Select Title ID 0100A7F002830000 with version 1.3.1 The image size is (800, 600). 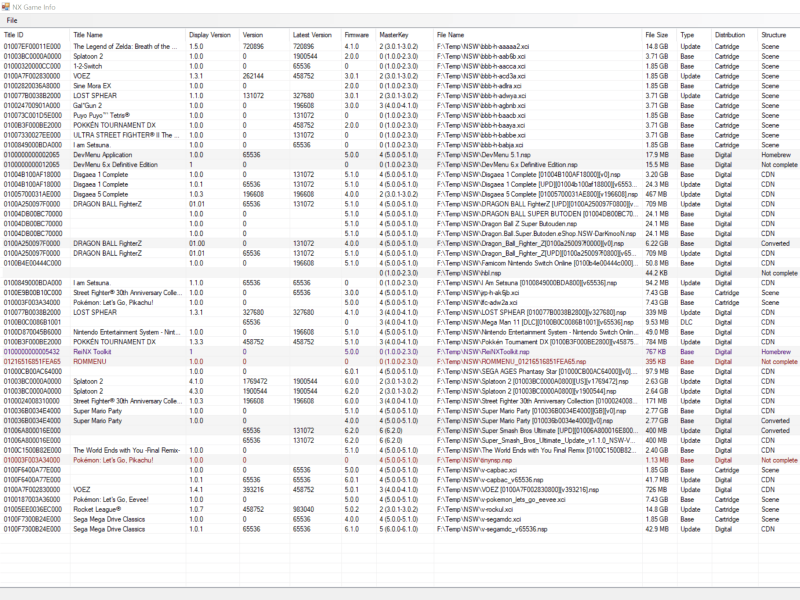click(32, 76)
